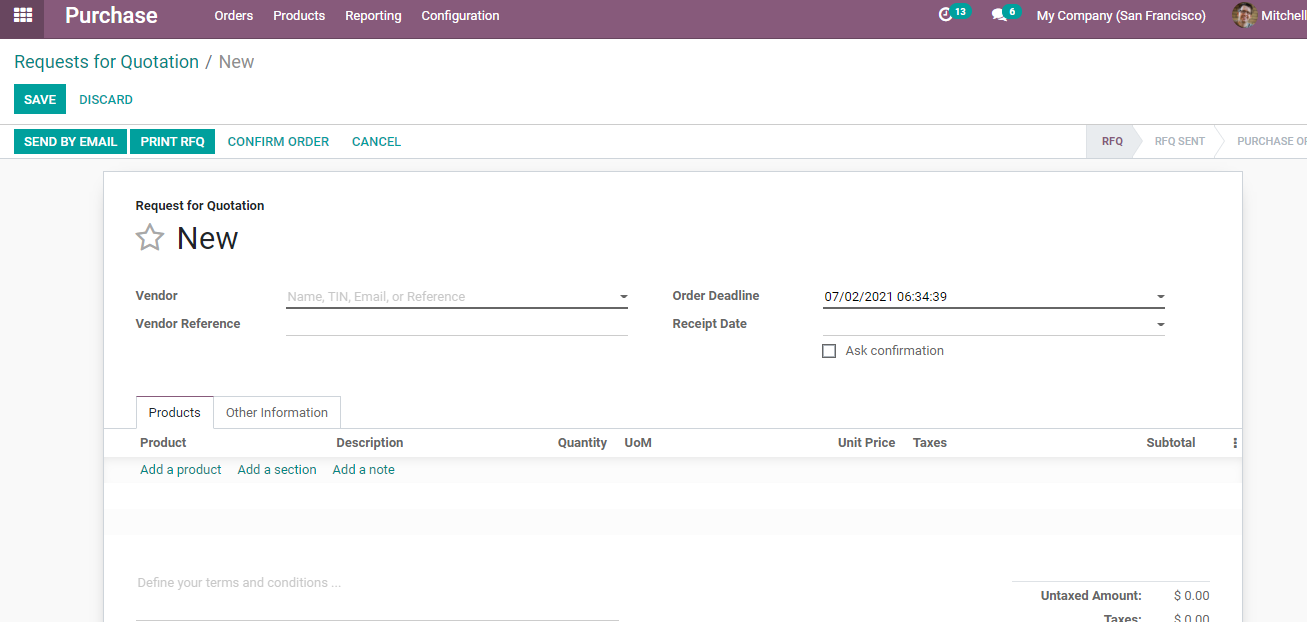Click the Save button
This screenshot has height=622, width=1307.
pos(40,100)
